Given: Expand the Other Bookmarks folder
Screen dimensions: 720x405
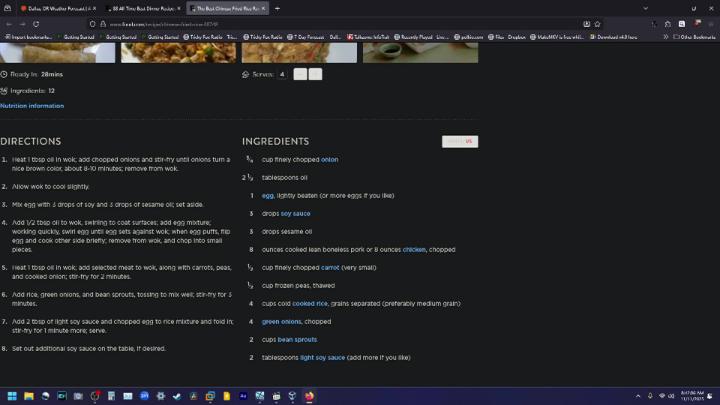Looking at the screenshot, I should pyautogui.click(x=696, y=37).
